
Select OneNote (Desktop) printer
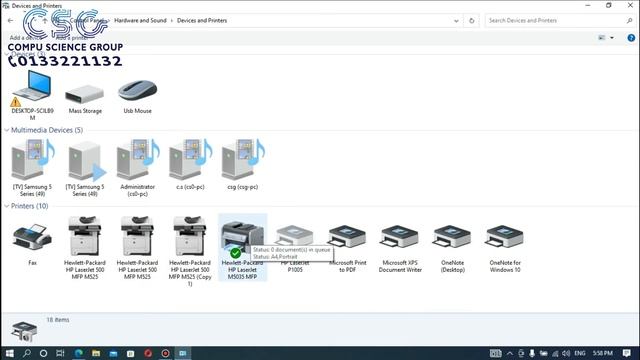click(453, 248)
